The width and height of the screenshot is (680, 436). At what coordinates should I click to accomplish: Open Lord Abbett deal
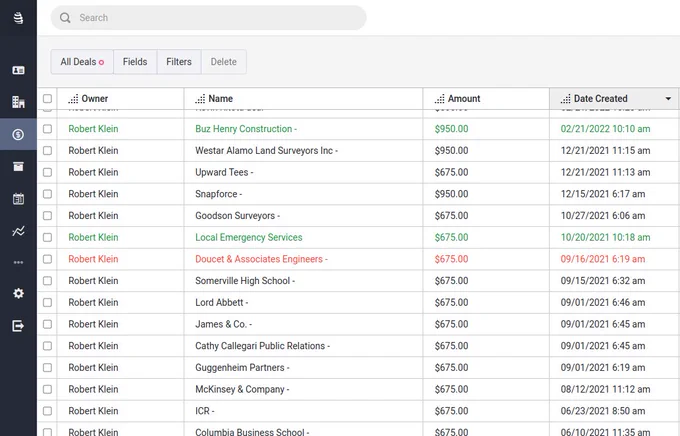[x=222, y=302]
